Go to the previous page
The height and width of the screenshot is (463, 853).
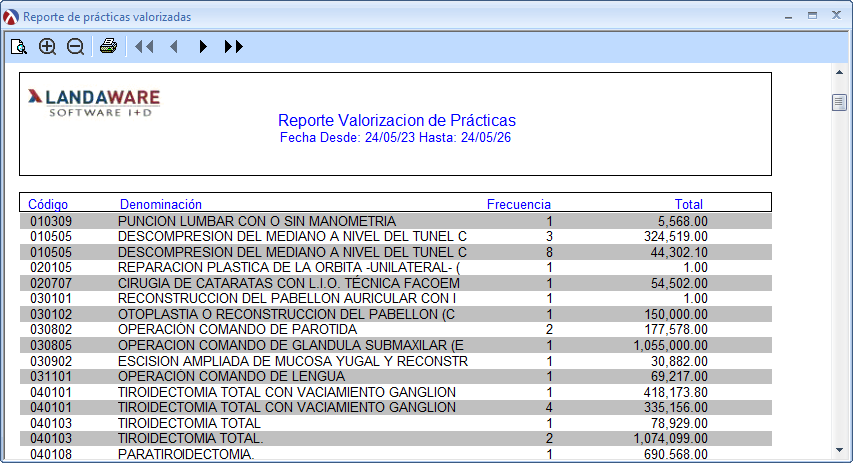[x=174, y=47]
